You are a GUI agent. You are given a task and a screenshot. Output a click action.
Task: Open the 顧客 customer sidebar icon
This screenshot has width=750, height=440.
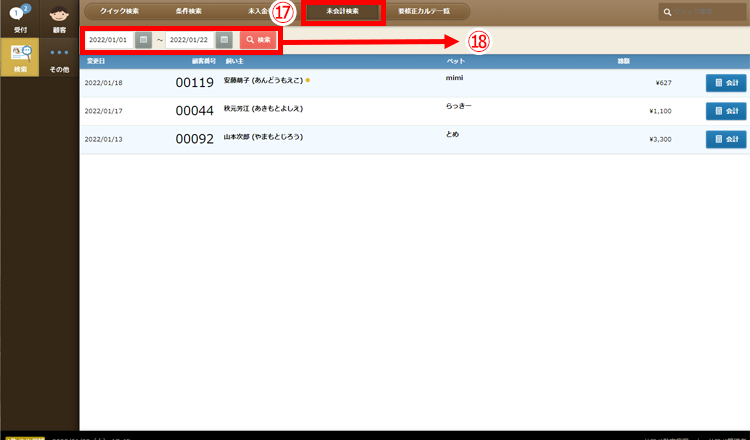click(59, 19)
